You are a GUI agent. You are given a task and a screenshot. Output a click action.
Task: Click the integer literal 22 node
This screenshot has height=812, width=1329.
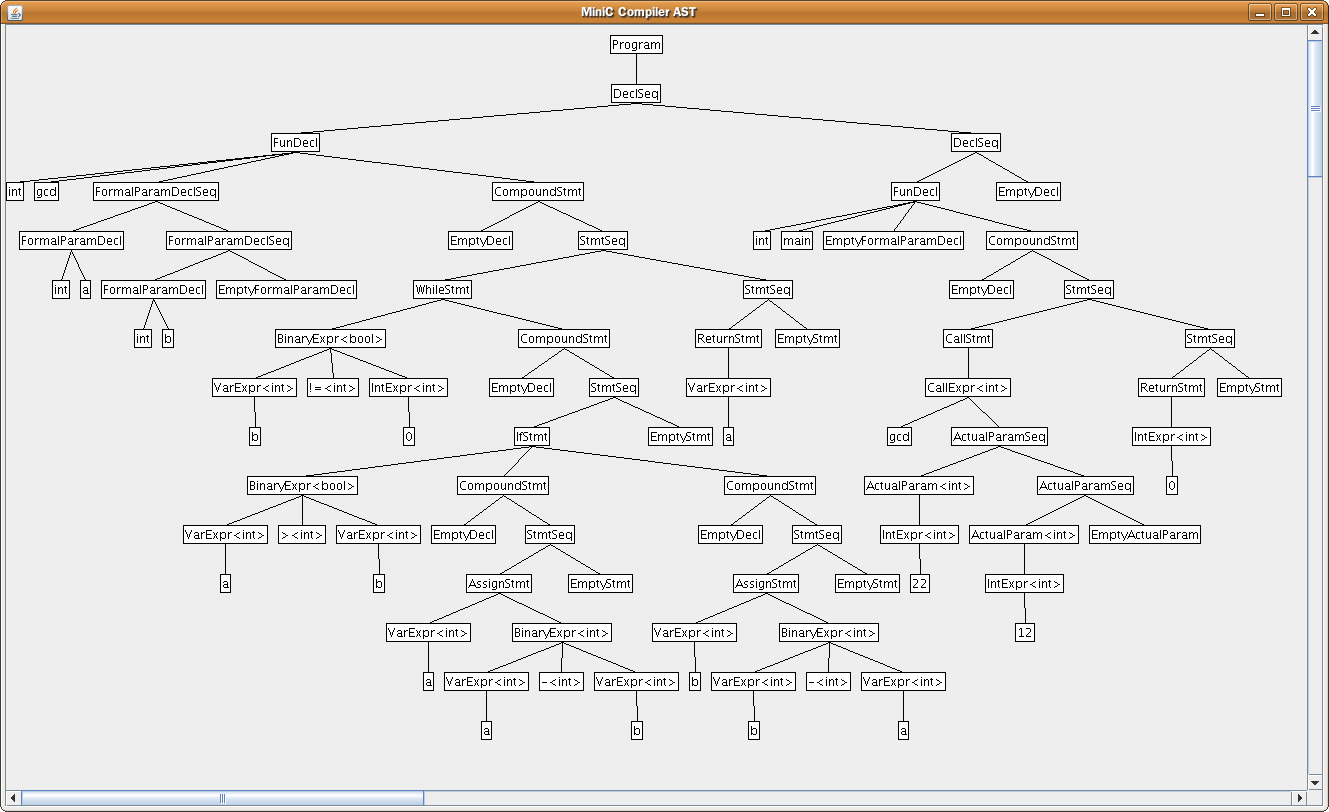tap(920, 584)
